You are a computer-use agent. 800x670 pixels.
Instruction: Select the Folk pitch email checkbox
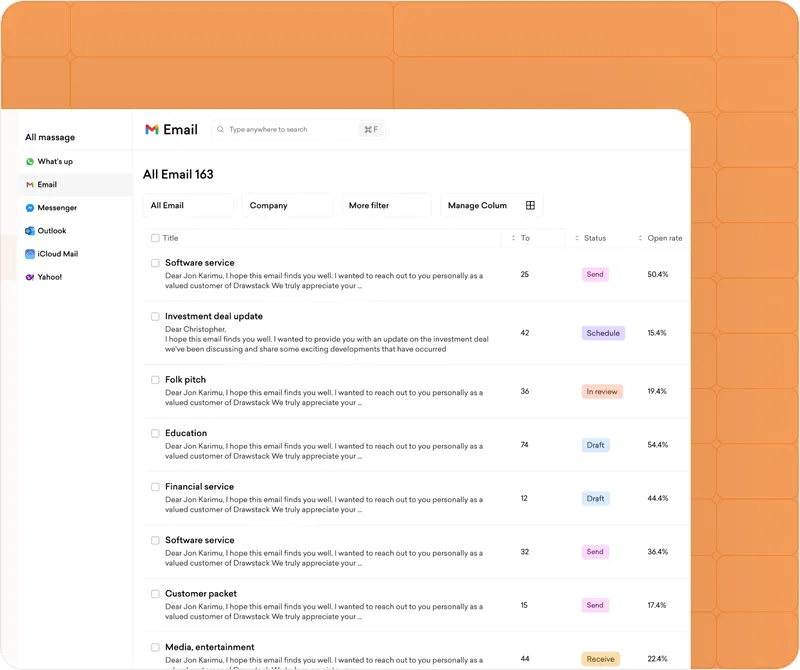(155, 380)
